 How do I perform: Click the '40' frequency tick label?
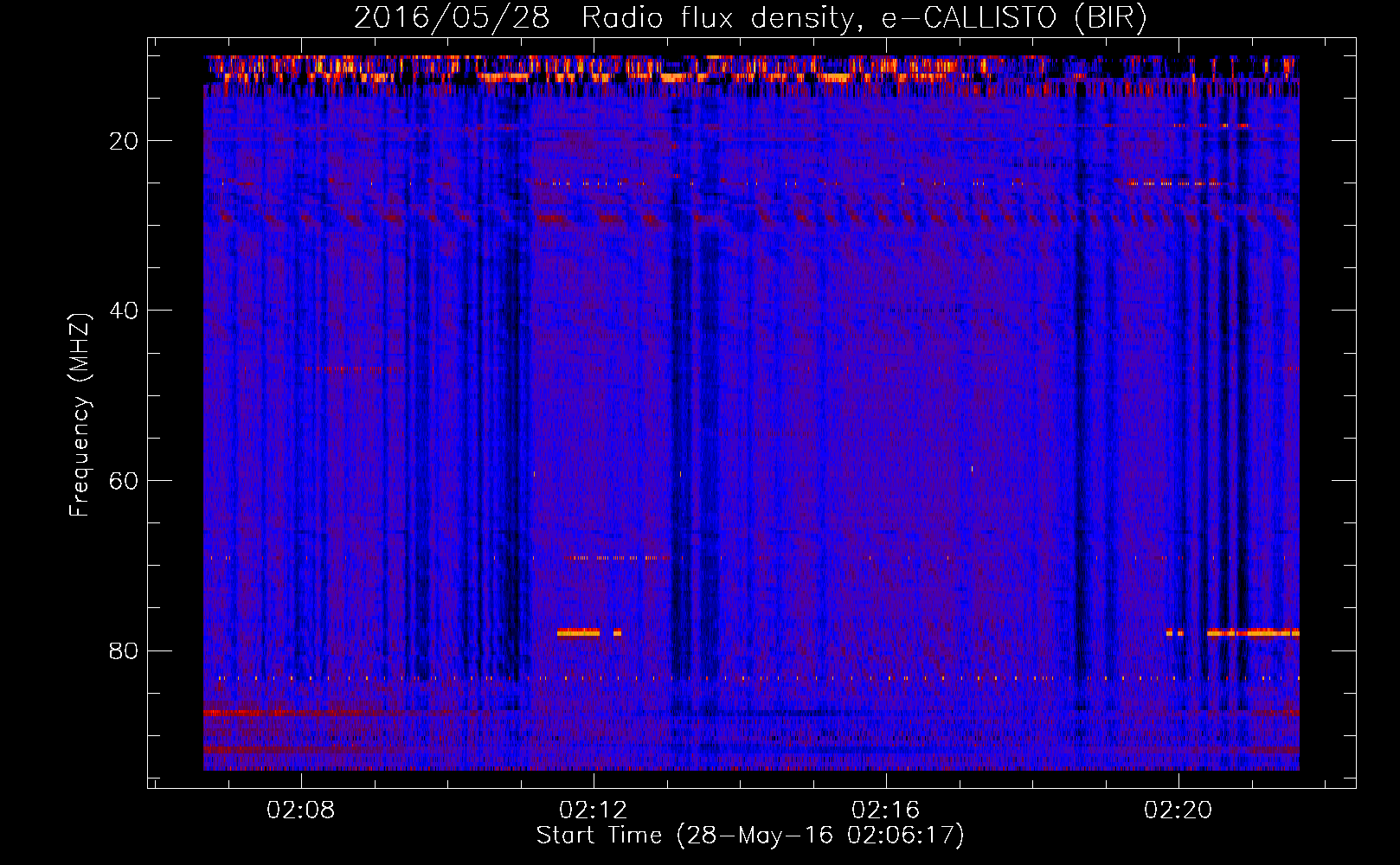coord(124,311)
